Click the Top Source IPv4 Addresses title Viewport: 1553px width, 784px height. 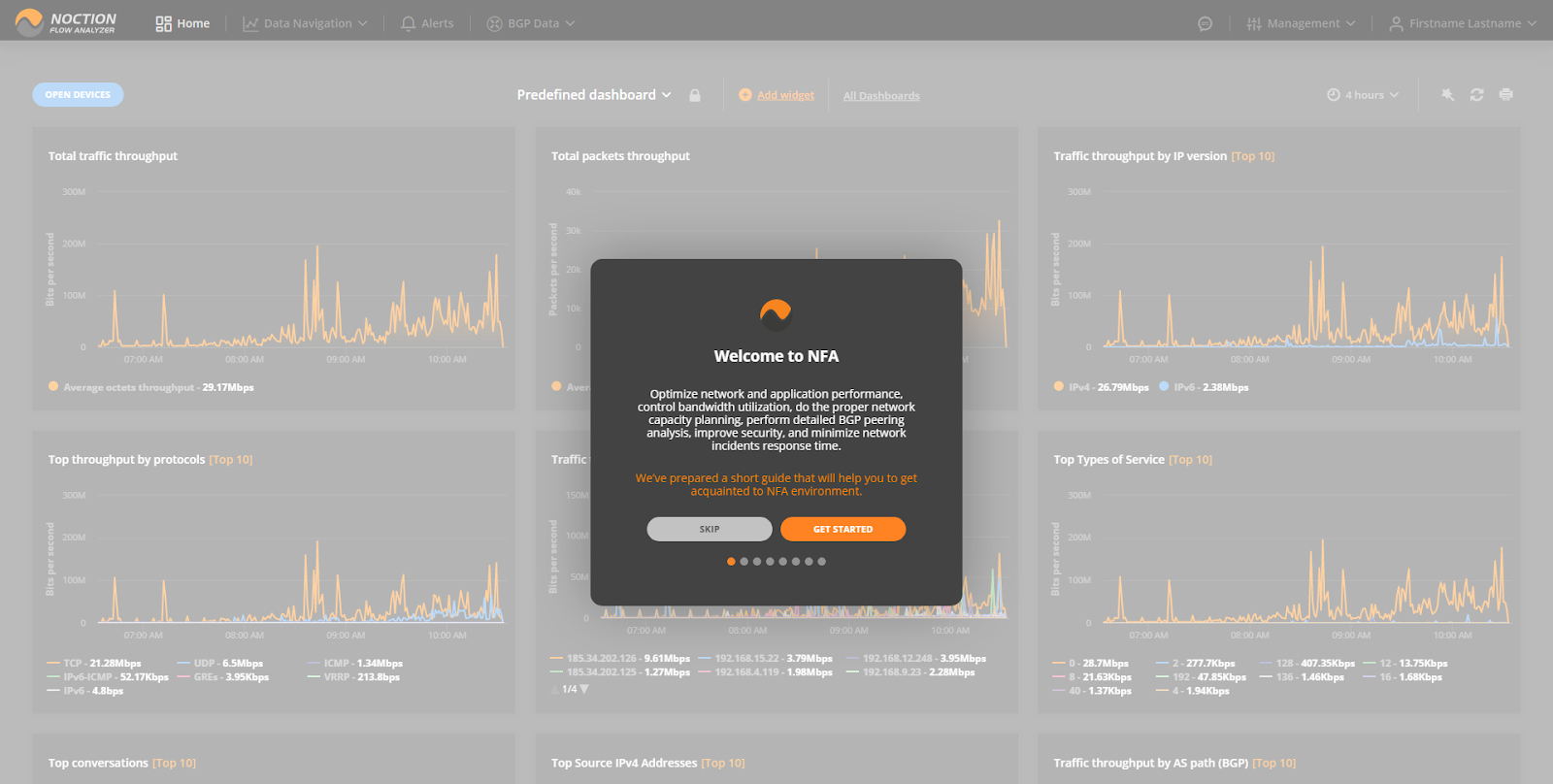624,764
